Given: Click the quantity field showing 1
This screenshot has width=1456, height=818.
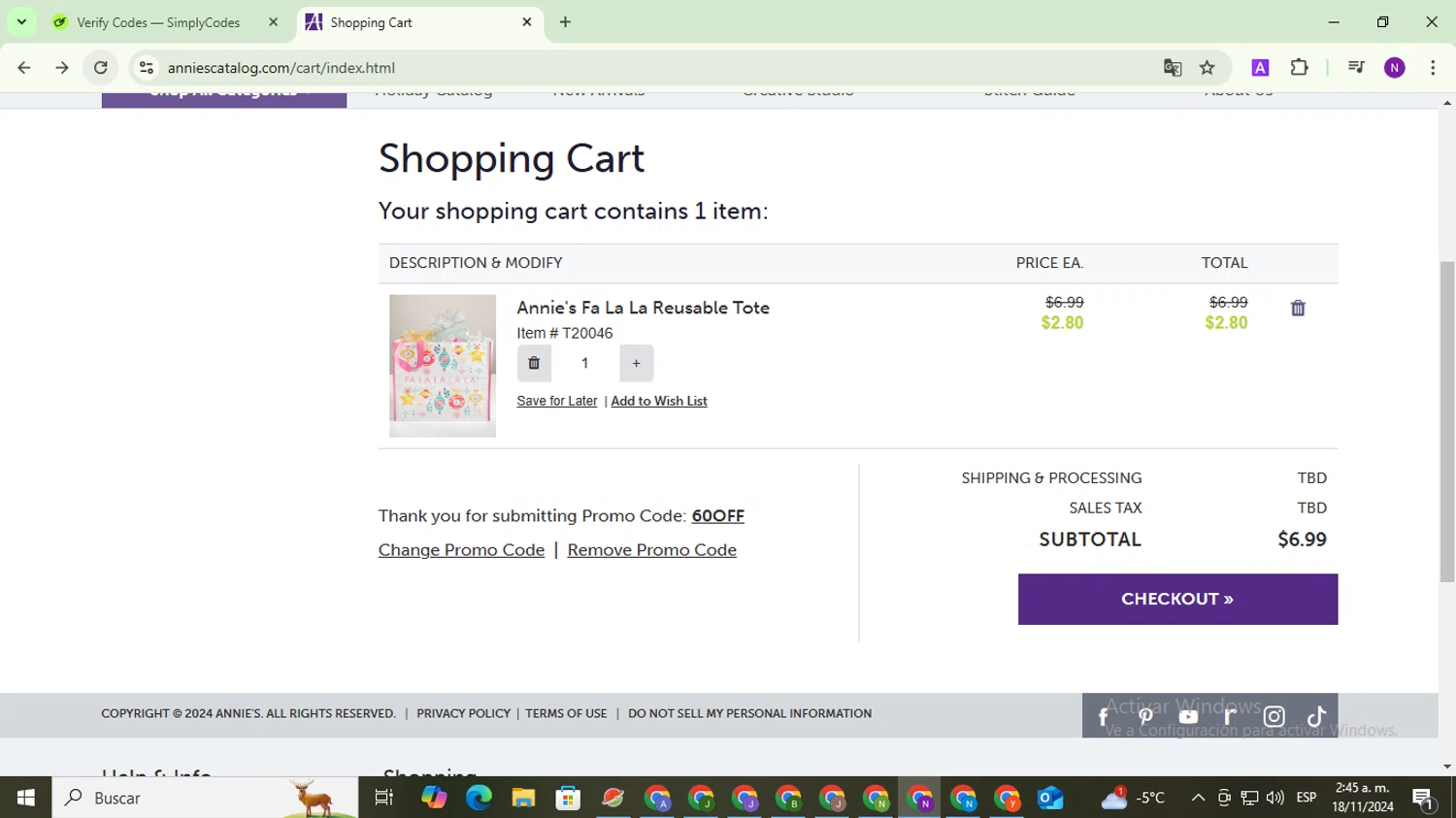Looking at the screenshot, I should pyautogui.click(x=584, y=363).
